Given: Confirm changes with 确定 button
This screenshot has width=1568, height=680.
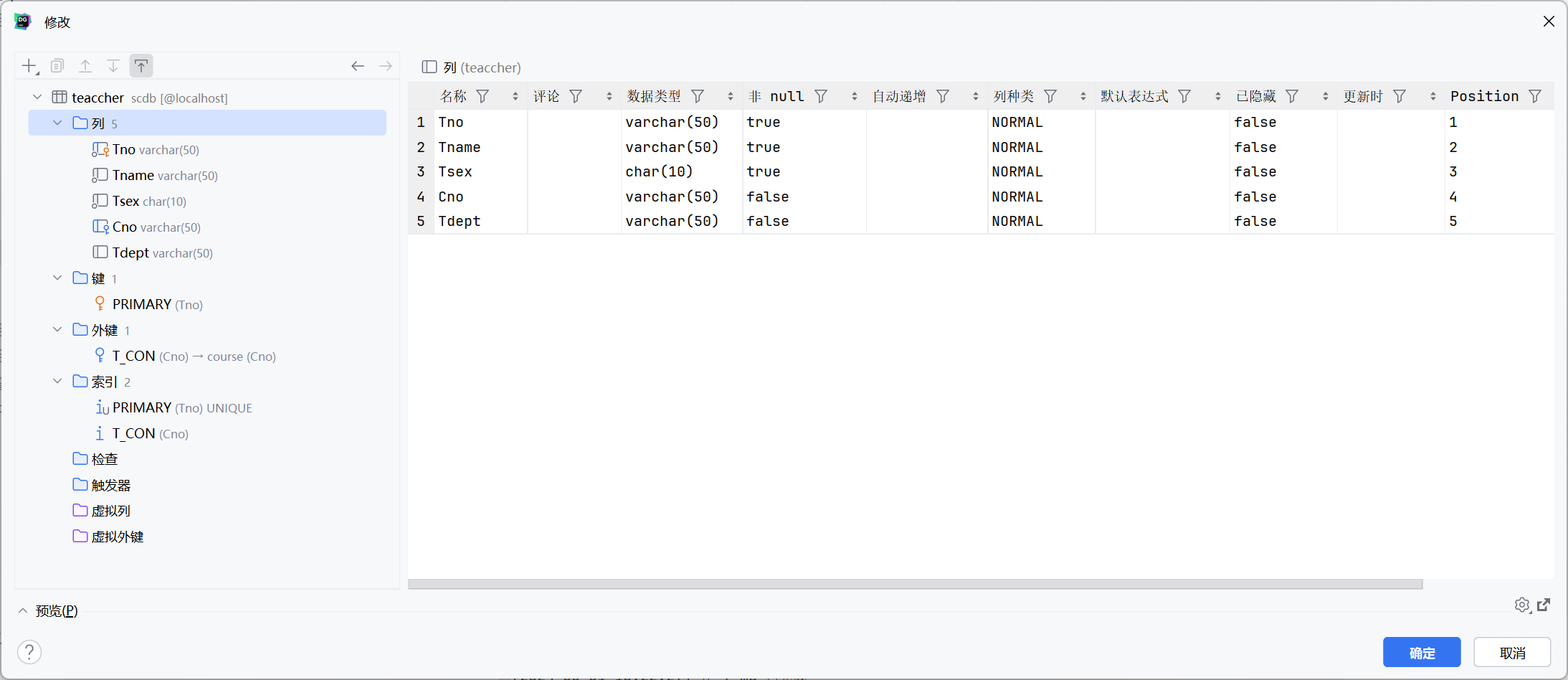Looking at the screenshot, I should pyautogui.click(x=1422, y=652).
